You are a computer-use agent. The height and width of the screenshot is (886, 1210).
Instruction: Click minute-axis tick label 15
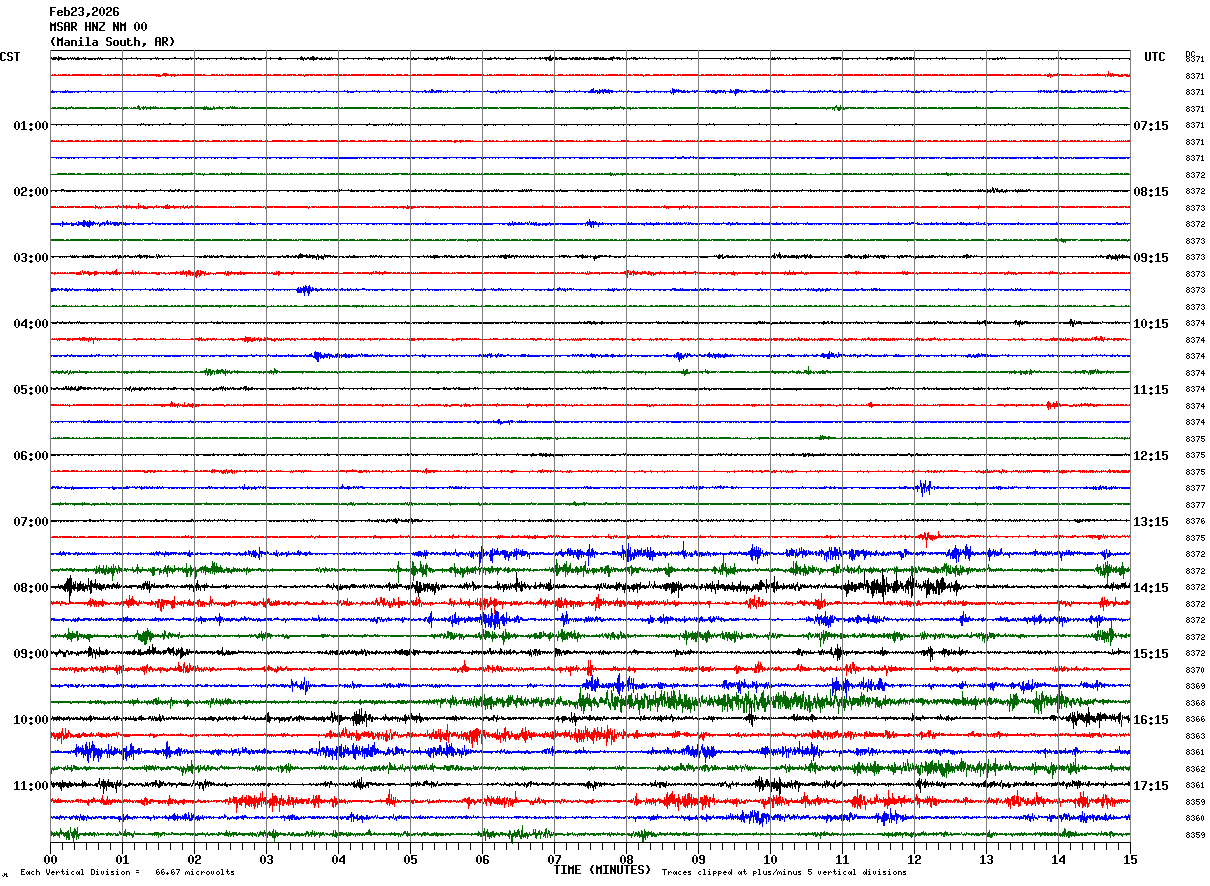coord(1130,859)
